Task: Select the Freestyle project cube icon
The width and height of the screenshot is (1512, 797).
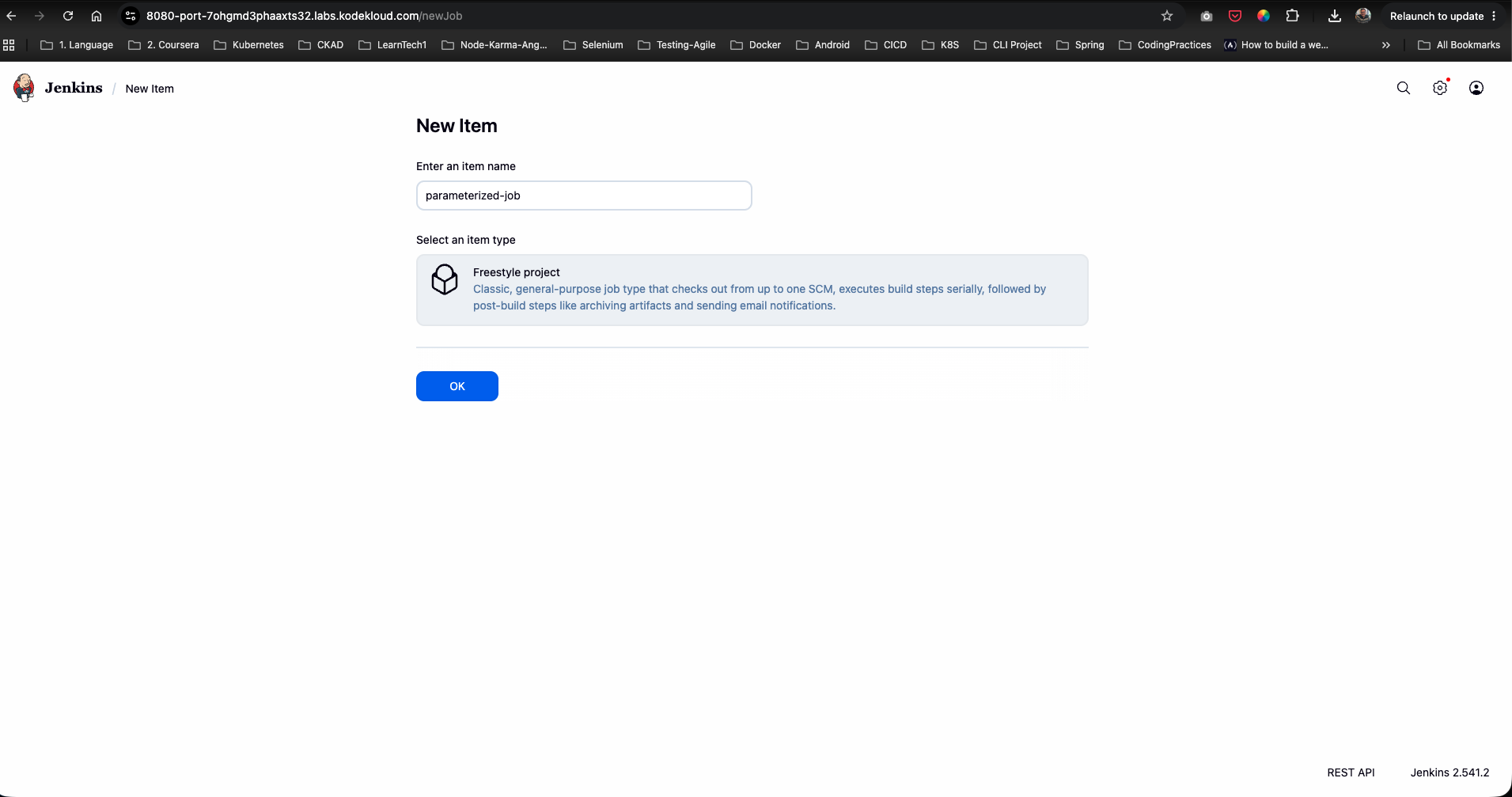Action: coord(445,279)
